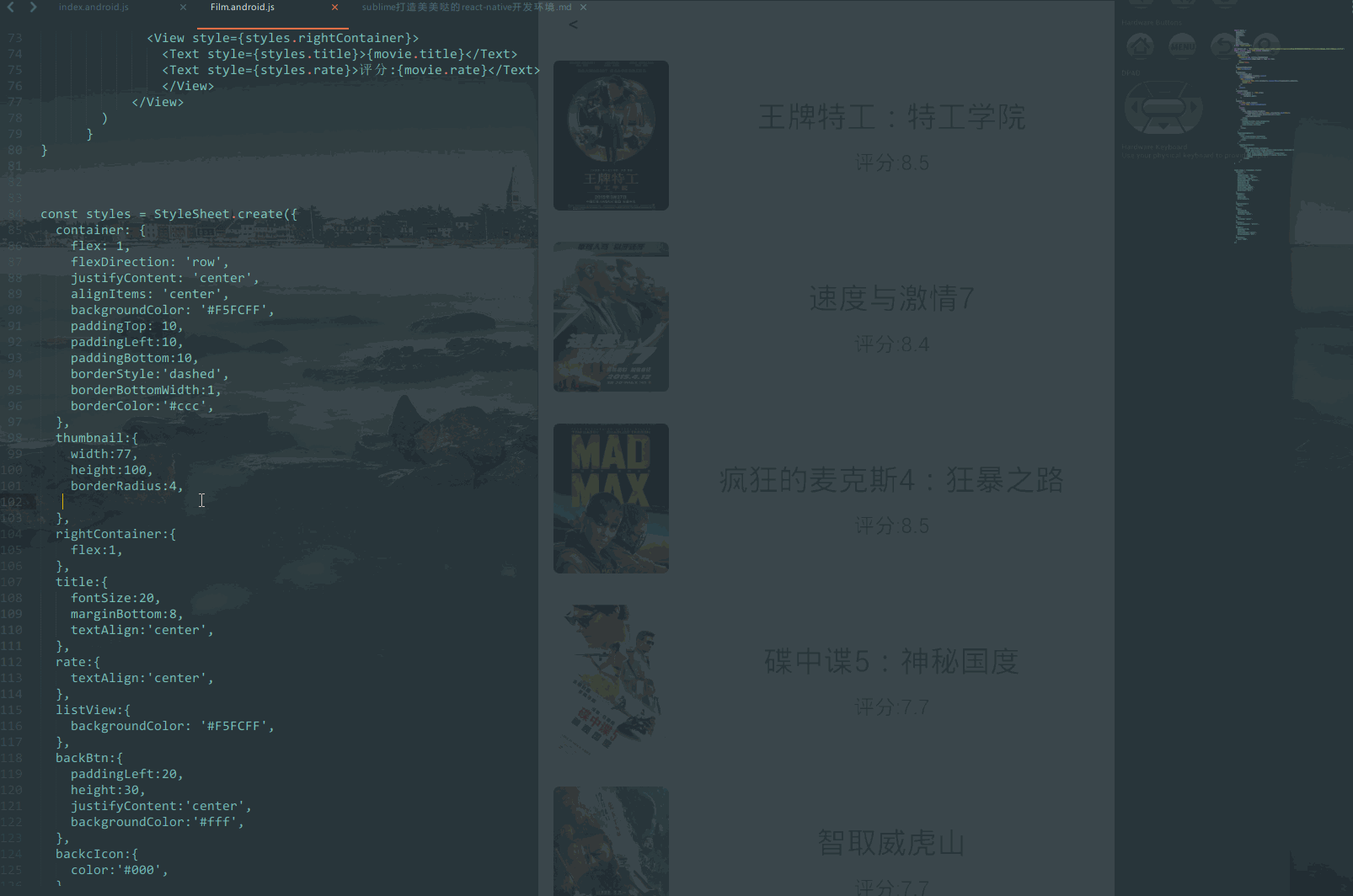Select movie title 智取威虎山

click(892, 842)
